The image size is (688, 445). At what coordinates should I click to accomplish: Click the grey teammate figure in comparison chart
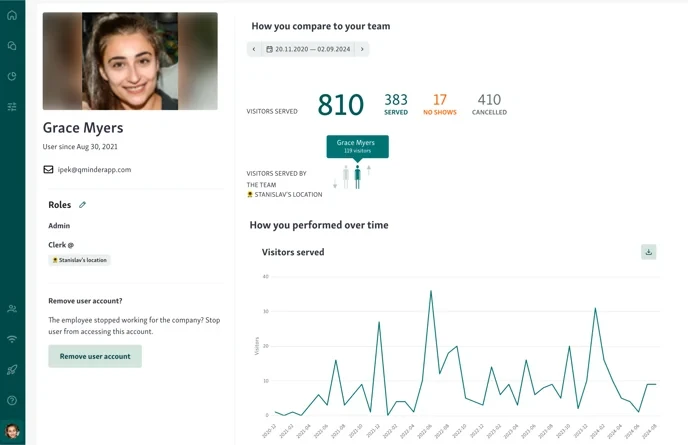point(346,177)
